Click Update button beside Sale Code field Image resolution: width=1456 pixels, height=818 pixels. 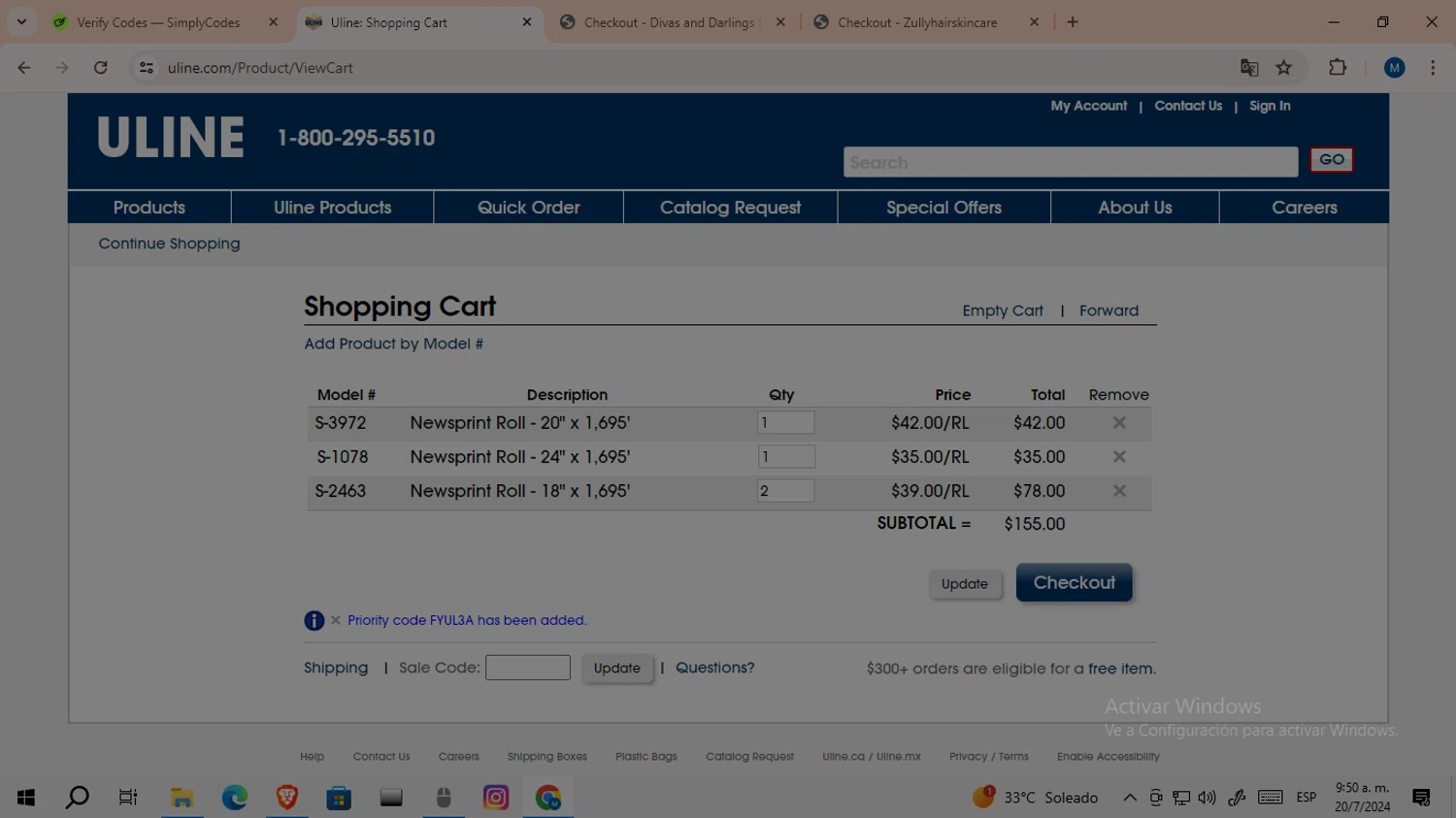tap(617, 668)
